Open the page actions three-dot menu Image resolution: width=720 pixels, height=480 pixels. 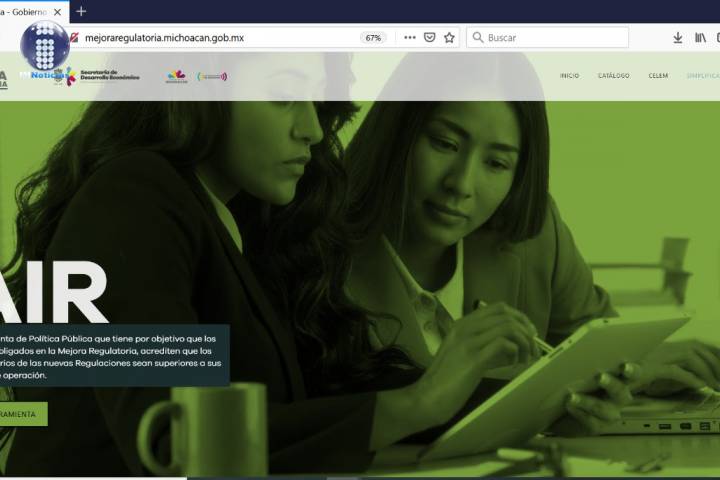tap(409, 38)
